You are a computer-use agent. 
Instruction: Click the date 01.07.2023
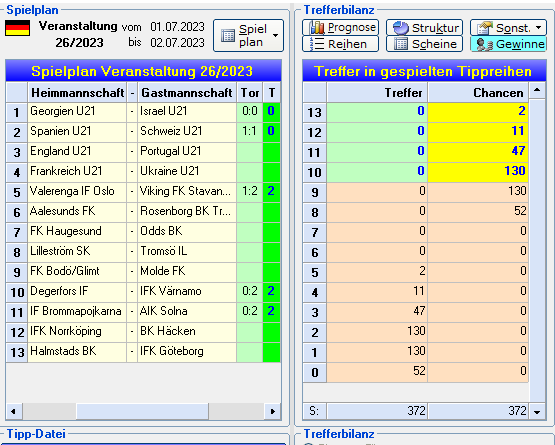[x=177, y=27]
